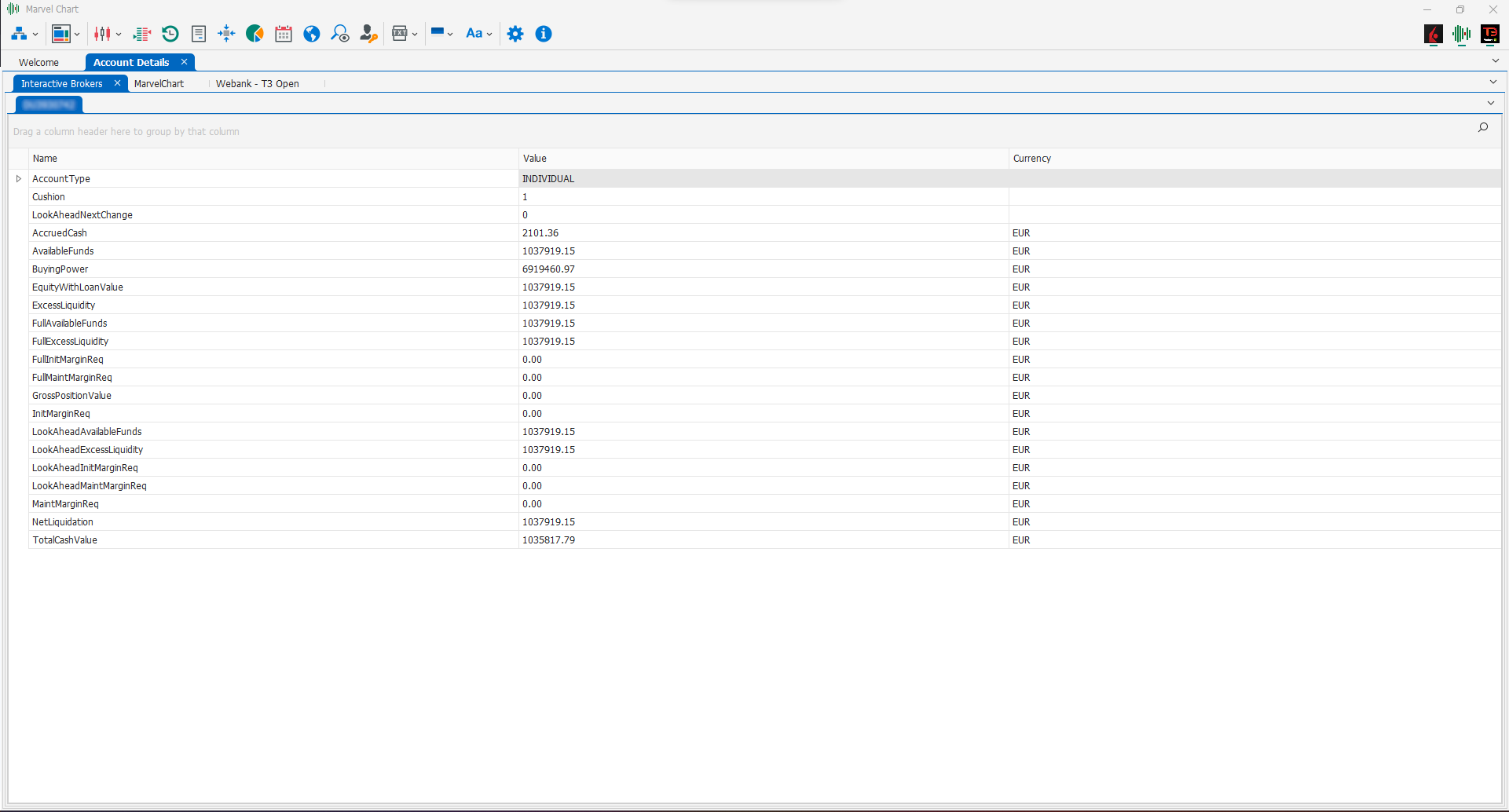1509x812 pixels.
Task: Click the blue information icon
Action: [544, 34]
